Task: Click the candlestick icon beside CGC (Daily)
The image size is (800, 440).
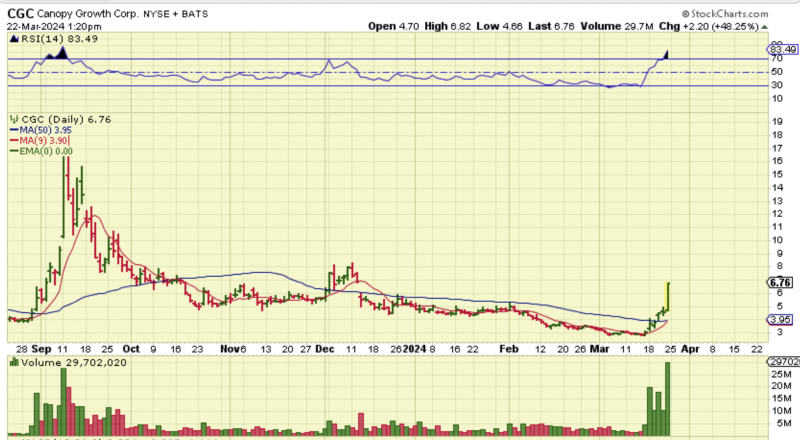Action: click(x=12, y=118)
